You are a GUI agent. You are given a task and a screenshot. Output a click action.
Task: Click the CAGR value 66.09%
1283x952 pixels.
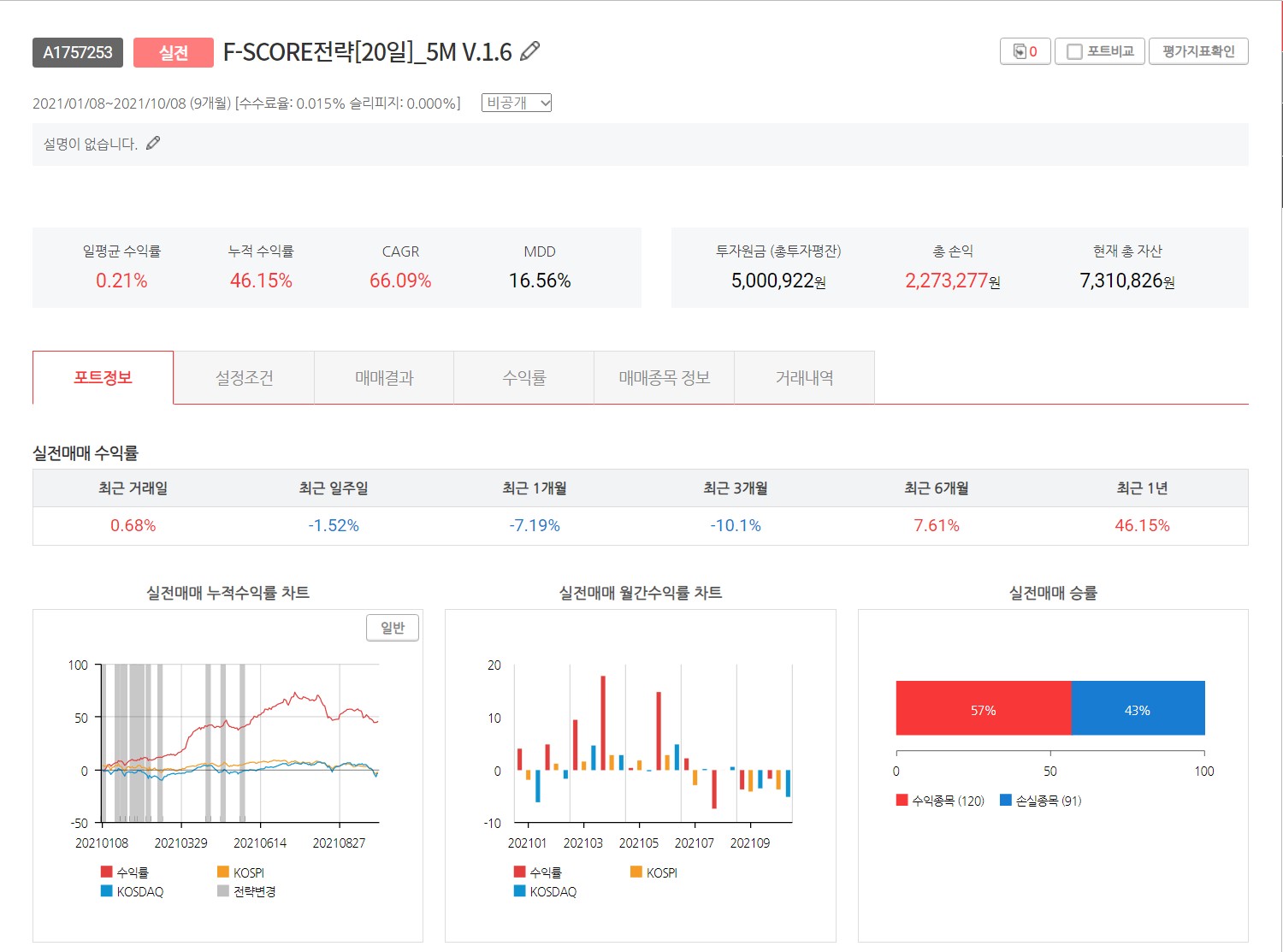[400, 281]
